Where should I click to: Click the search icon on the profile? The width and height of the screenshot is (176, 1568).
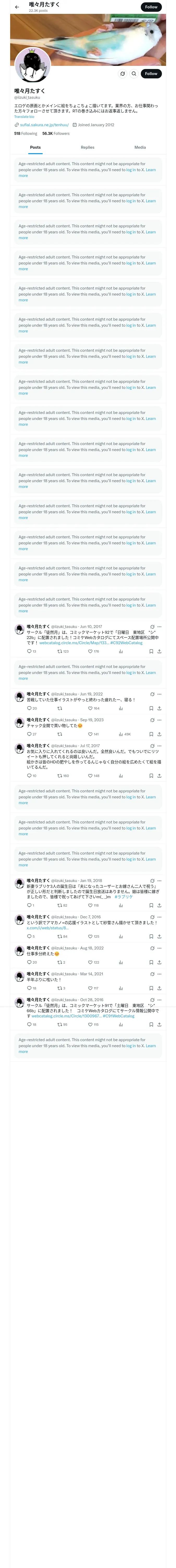(x=134, y=74)
